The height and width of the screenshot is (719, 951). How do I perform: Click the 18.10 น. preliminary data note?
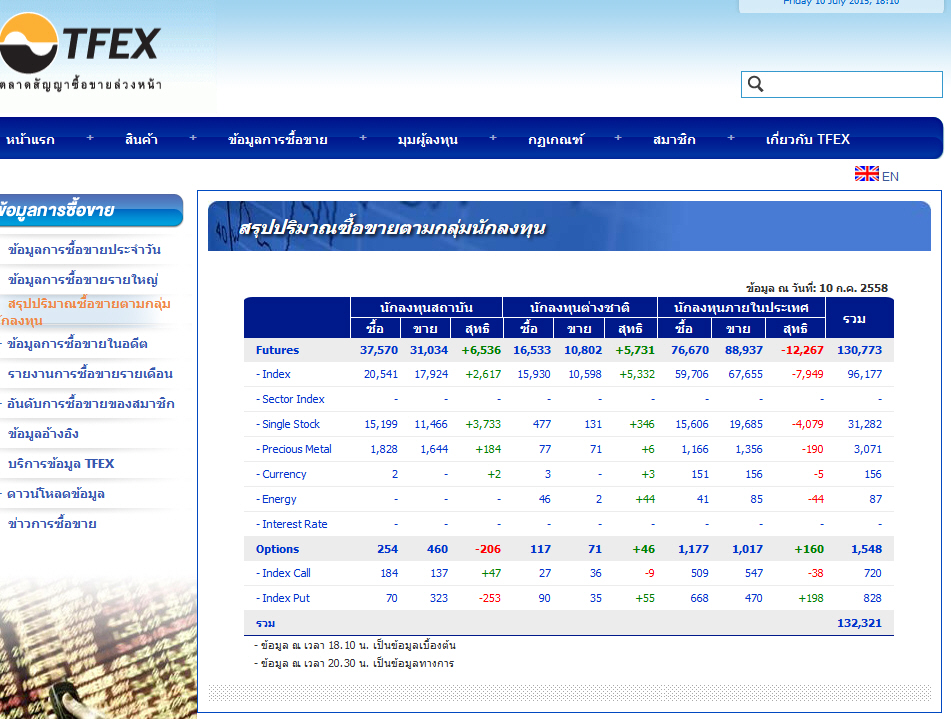[355, 645]
